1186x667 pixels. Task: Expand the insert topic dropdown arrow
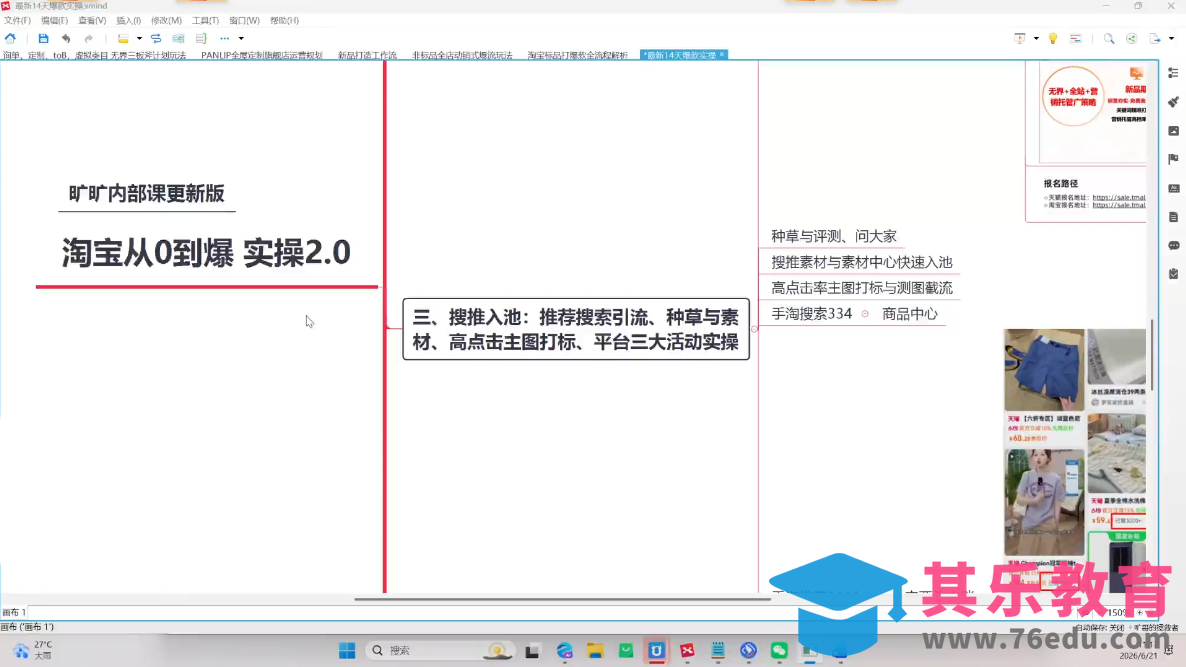[x=139, y=38]
